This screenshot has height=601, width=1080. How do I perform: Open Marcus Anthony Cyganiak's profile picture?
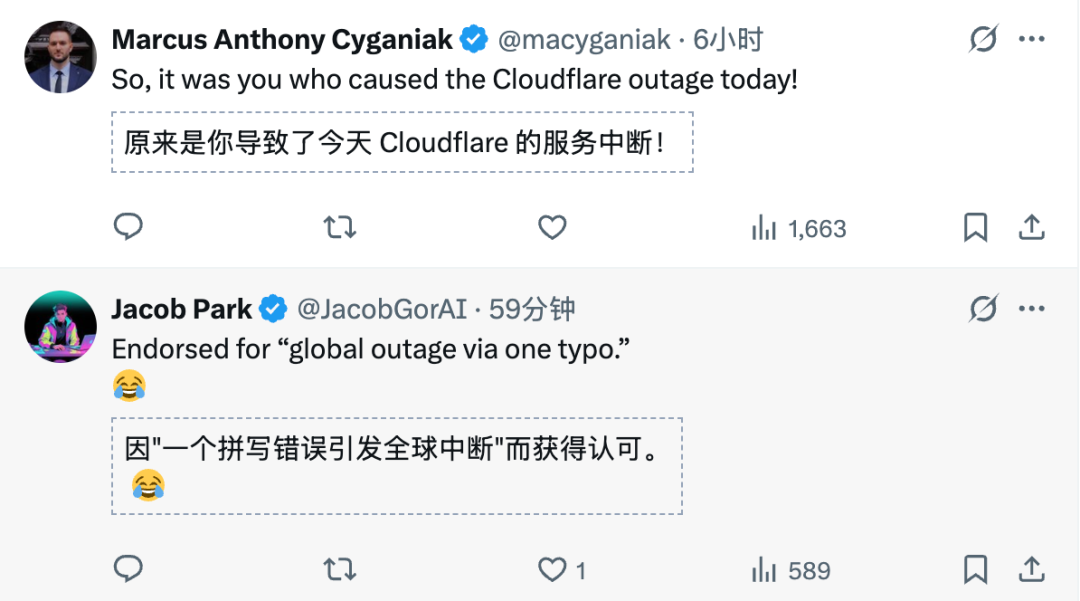[x=60, y=57]
